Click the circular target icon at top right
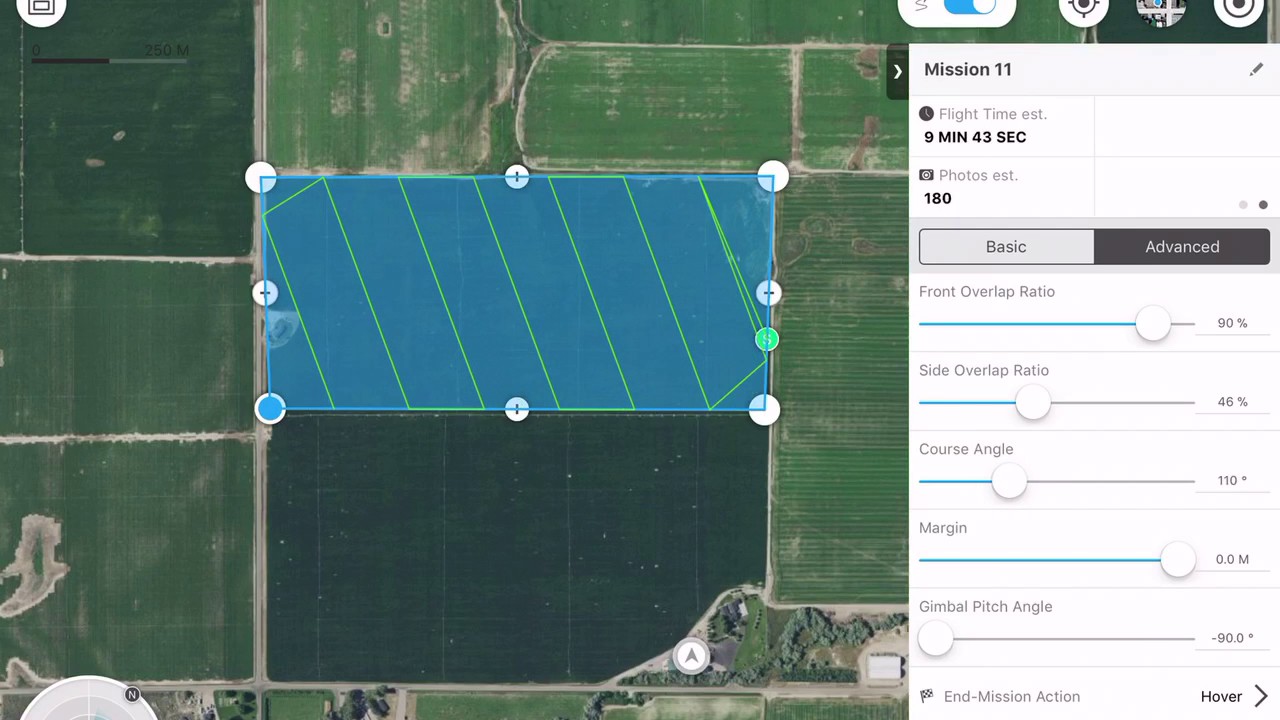This screenshot has height=720, width=1280. pos(1238,8)
